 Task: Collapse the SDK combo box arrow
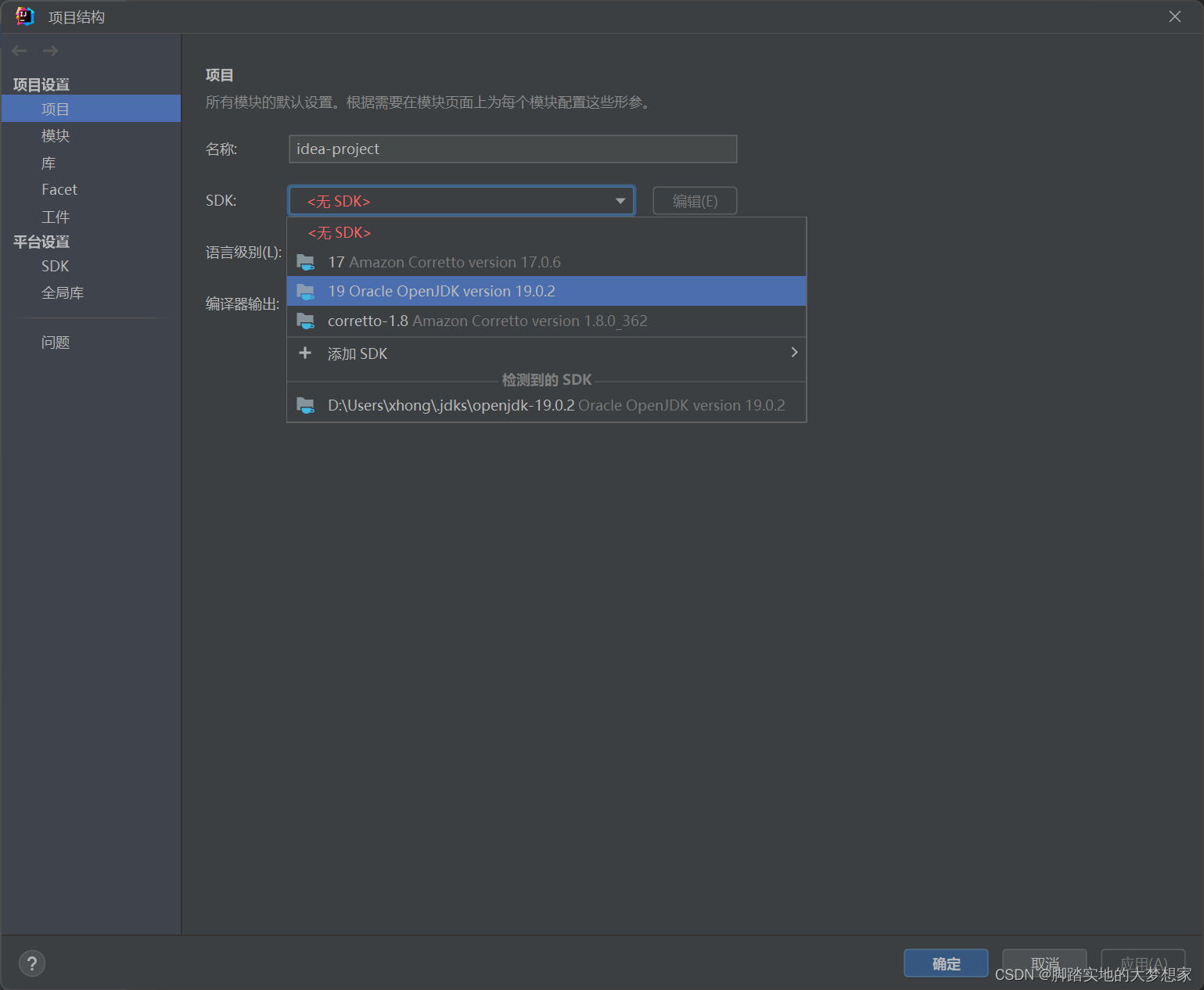[620, 201]
